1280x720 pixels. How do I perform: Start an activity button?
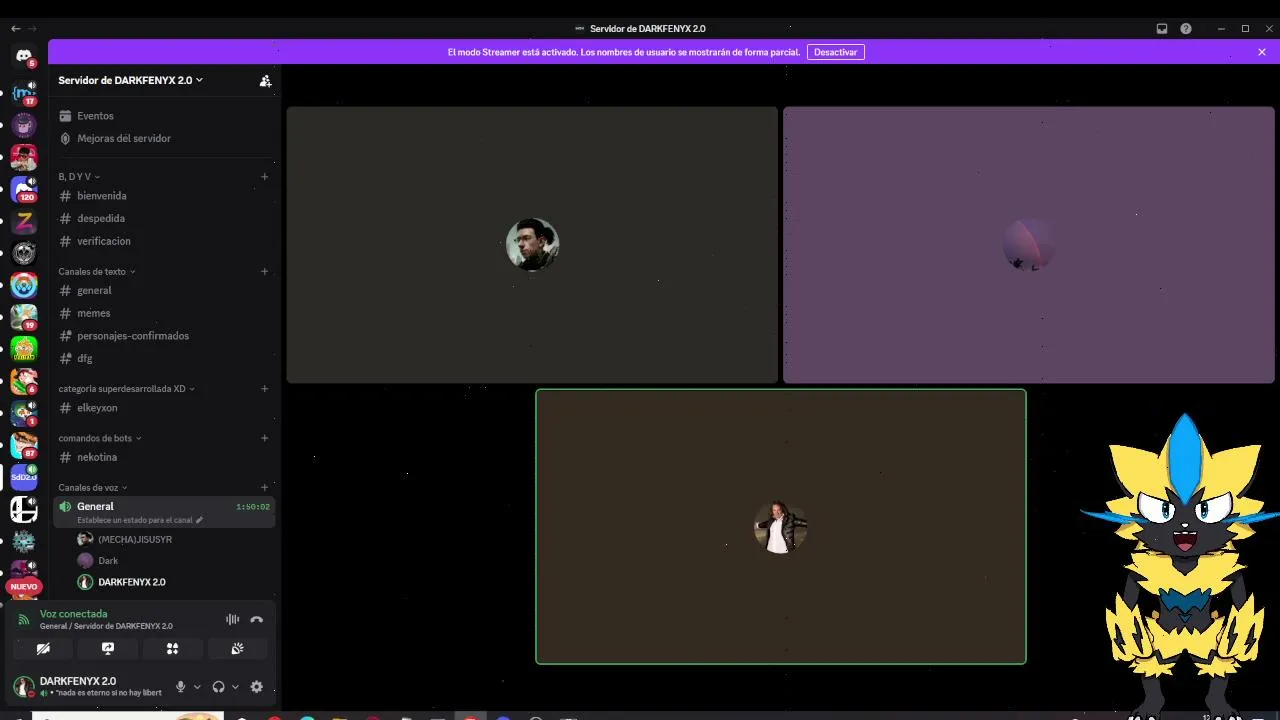(172, 649)
